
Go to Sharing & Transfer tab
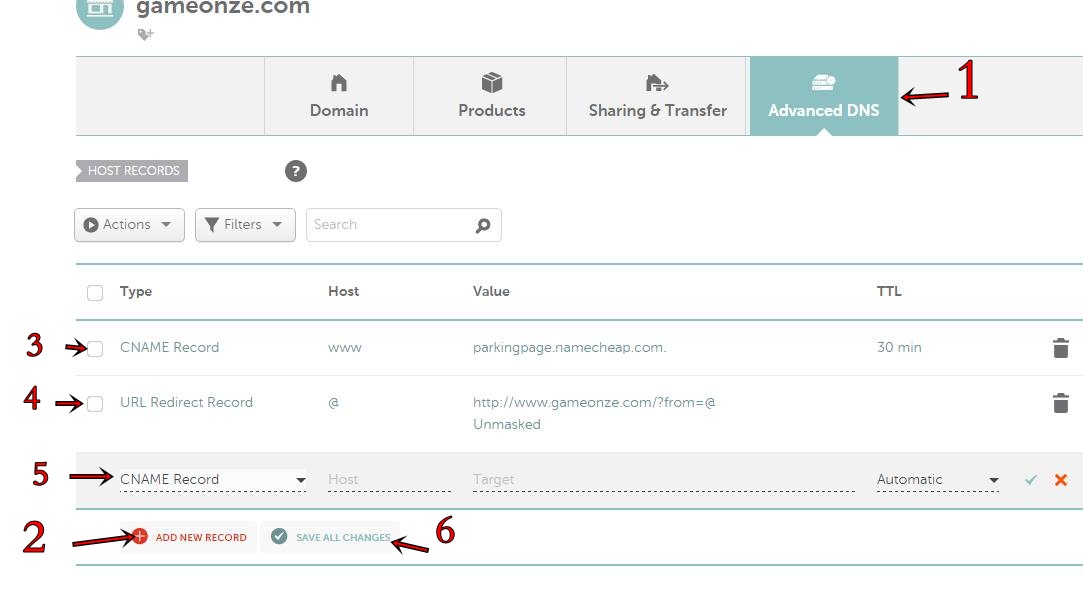tap(657, 96)
